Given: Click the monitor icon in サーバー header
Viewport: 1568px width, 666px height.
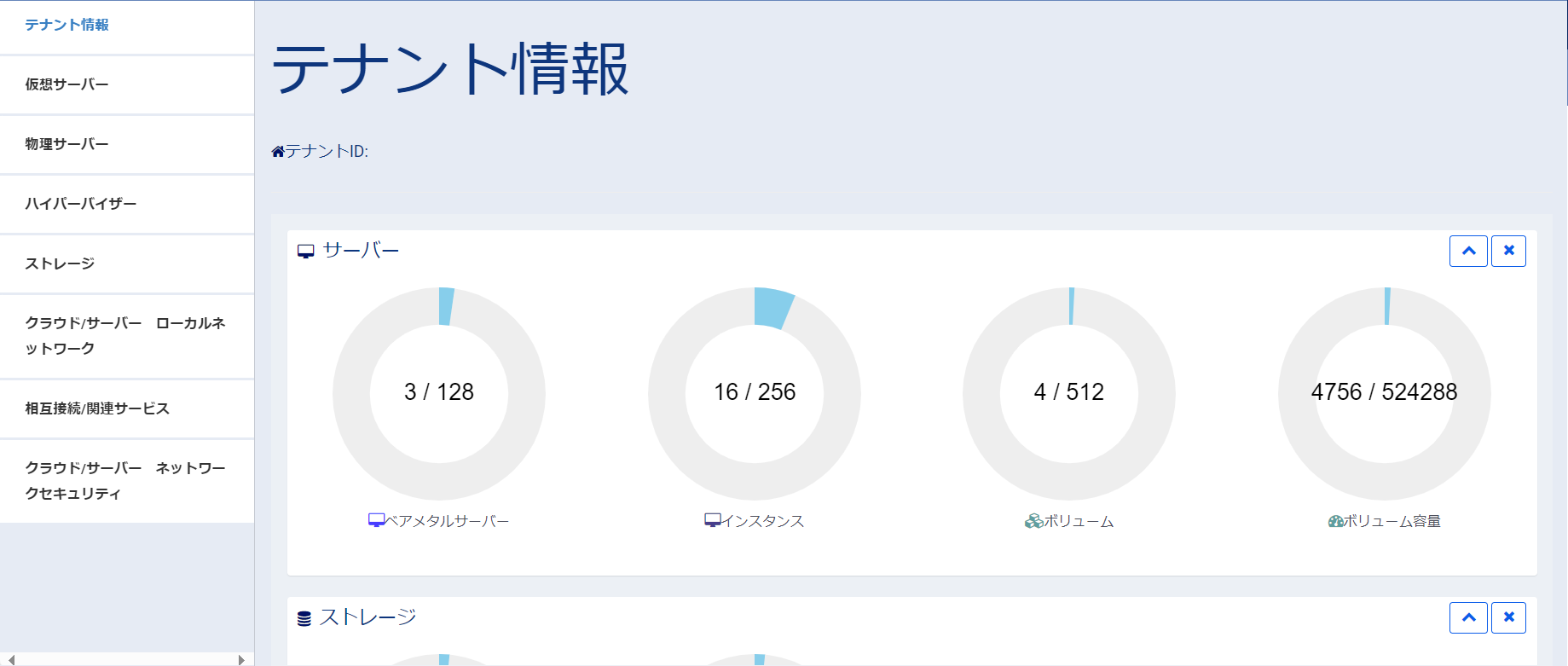Looking at the screenshot, I should pyautogui.click(x=306, y=252).
